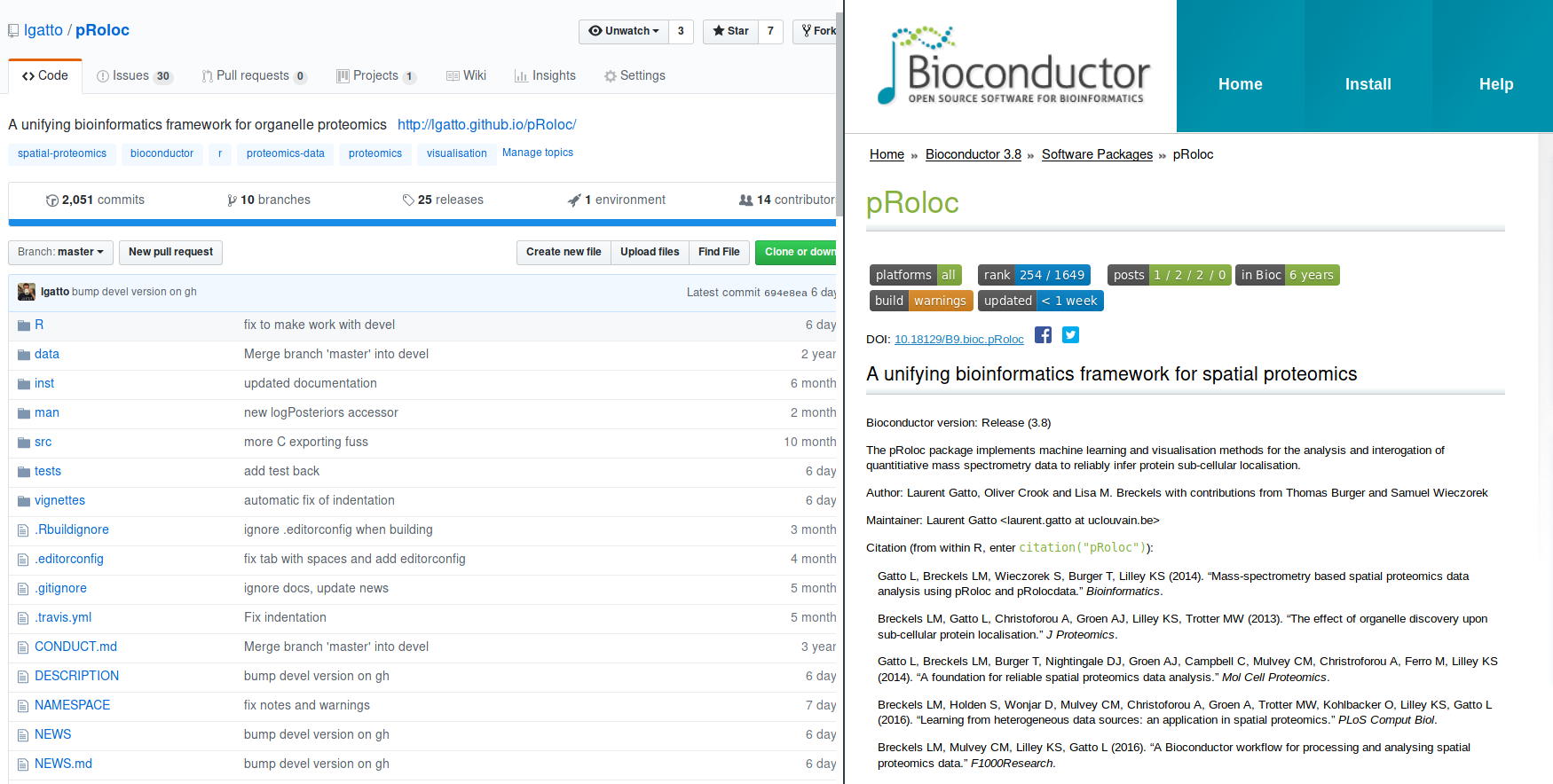Toggle the Star button for the repository
1553x784 pixels.
click(730, 31)
